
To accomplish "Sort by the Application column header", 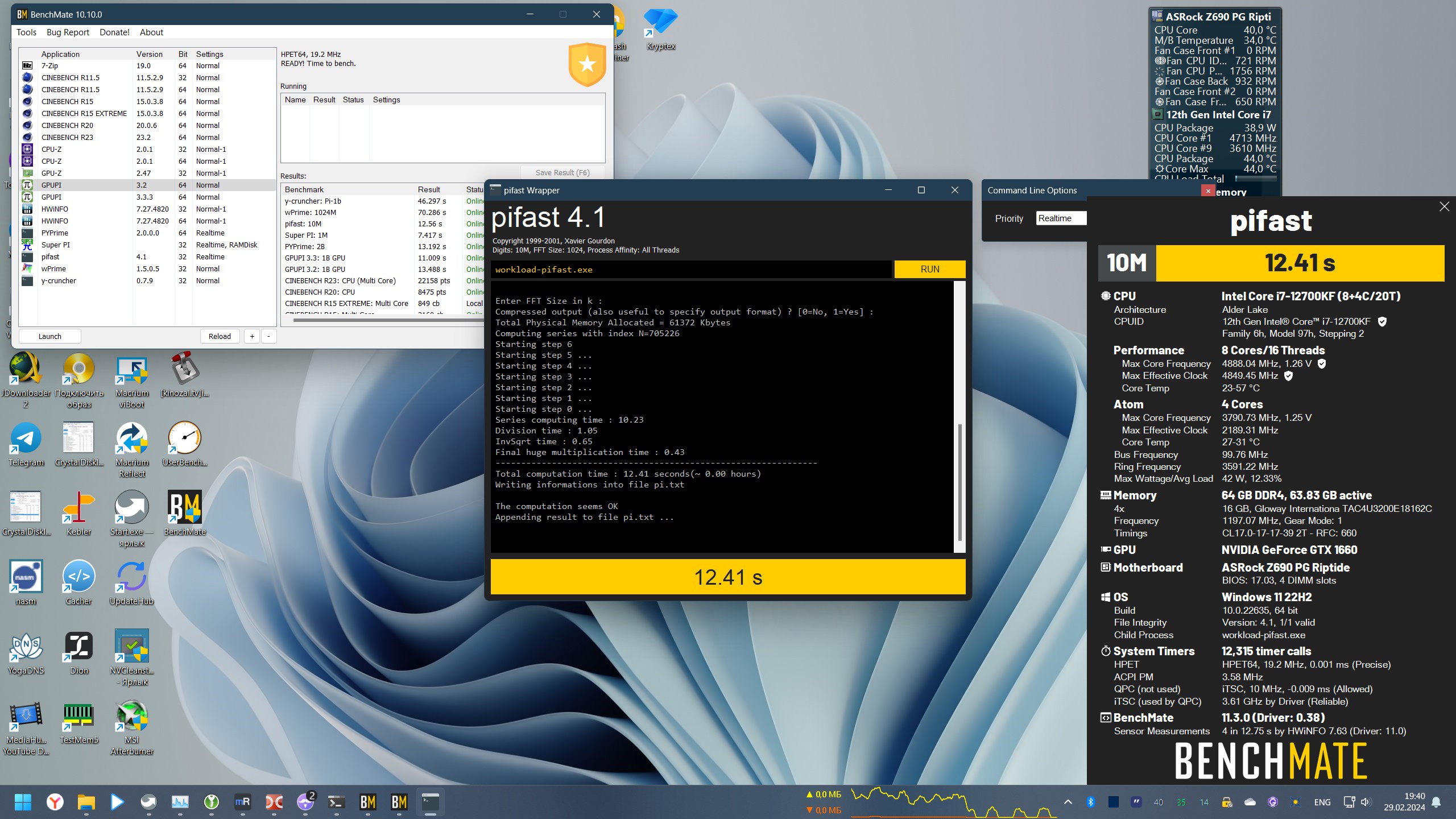I will [85, 54].
